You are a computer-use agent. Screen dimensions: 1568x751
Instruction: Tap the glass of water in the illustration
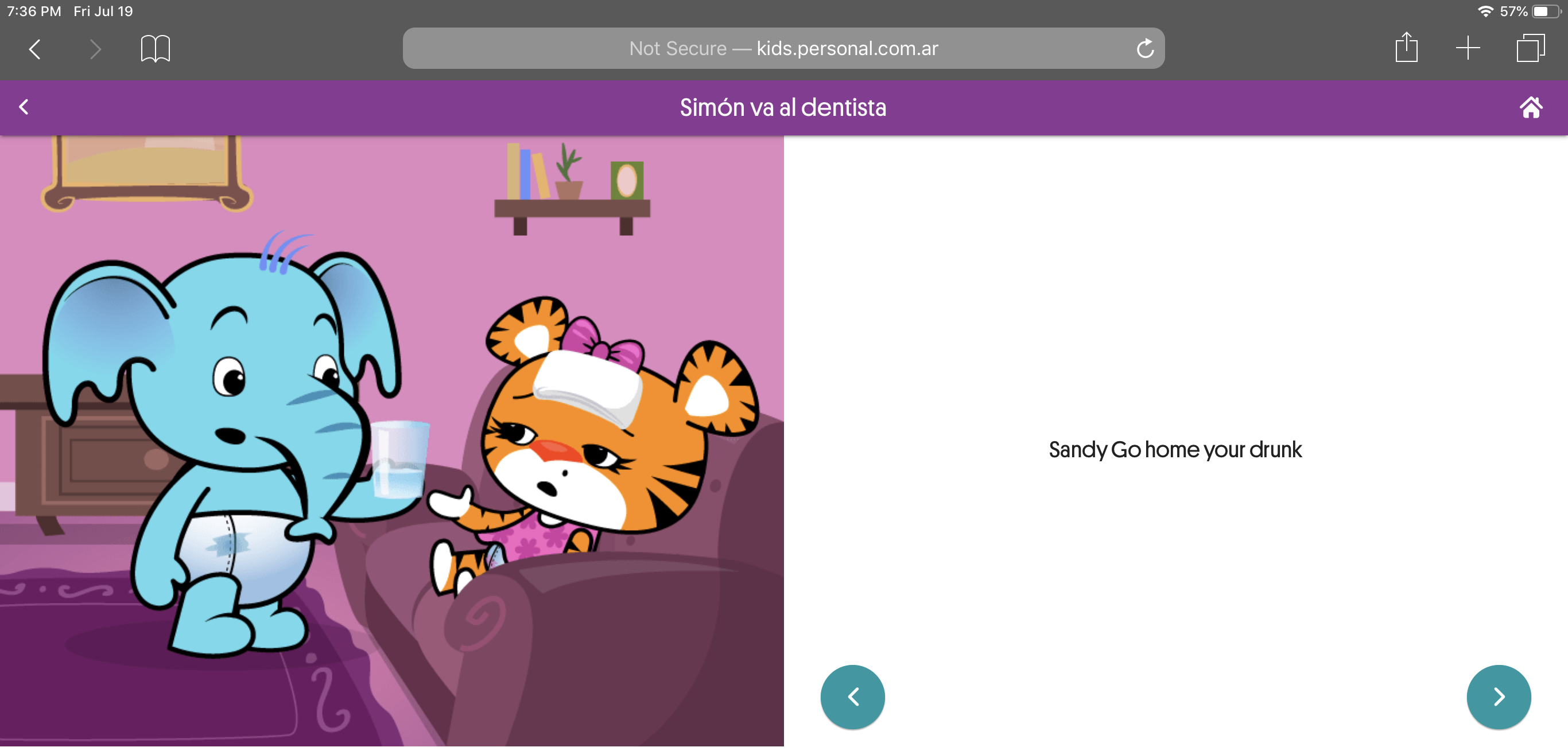(x=400, y=460)
